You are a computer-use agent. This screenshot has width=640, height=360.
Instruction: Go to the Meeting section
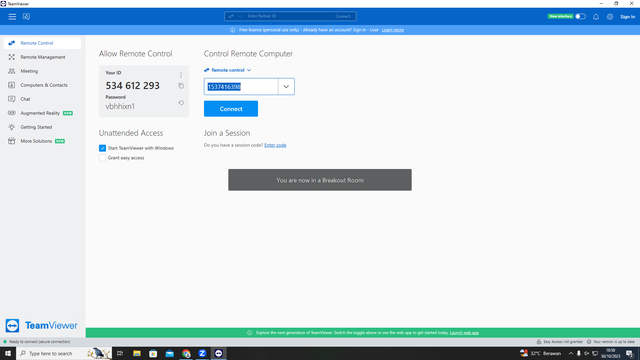tap(42, 71)
